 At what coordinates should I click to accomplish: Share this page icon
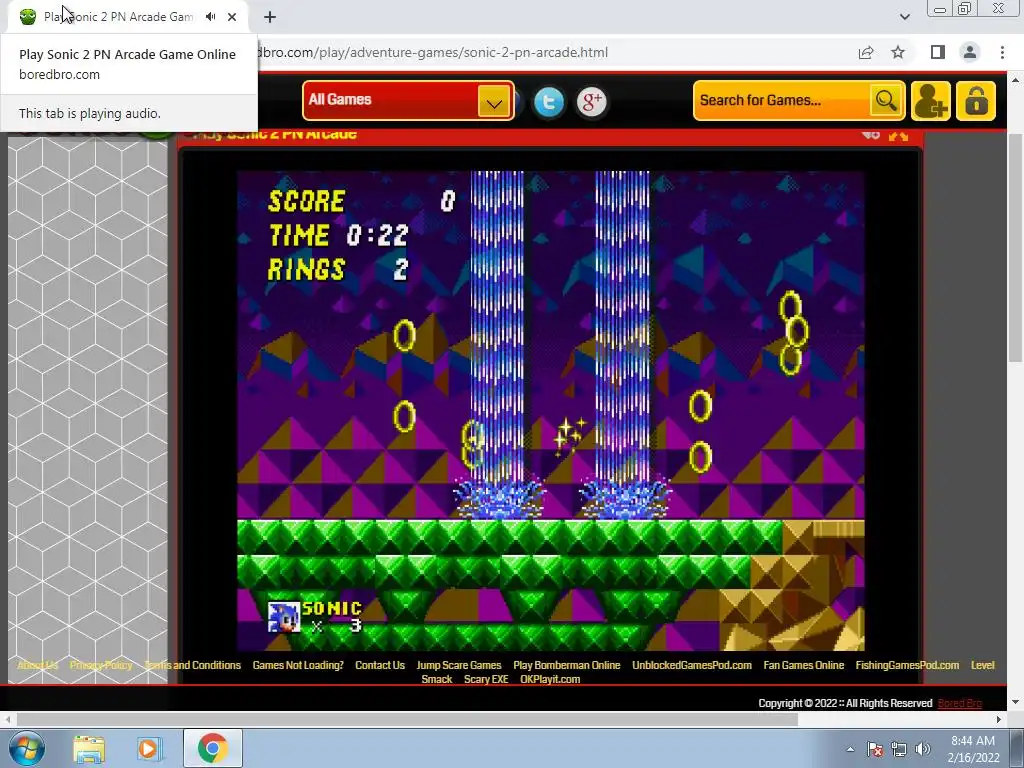(866, 52)
